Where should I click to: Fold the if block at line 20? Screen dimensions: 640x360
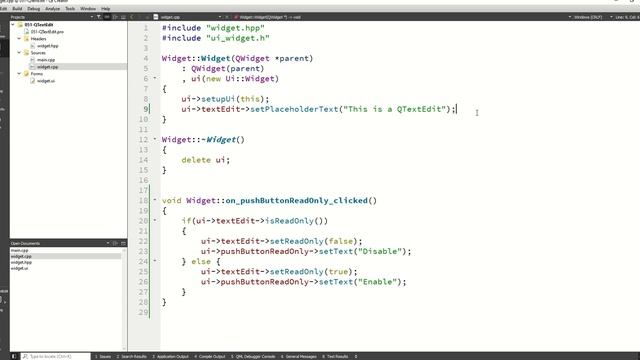155,220
